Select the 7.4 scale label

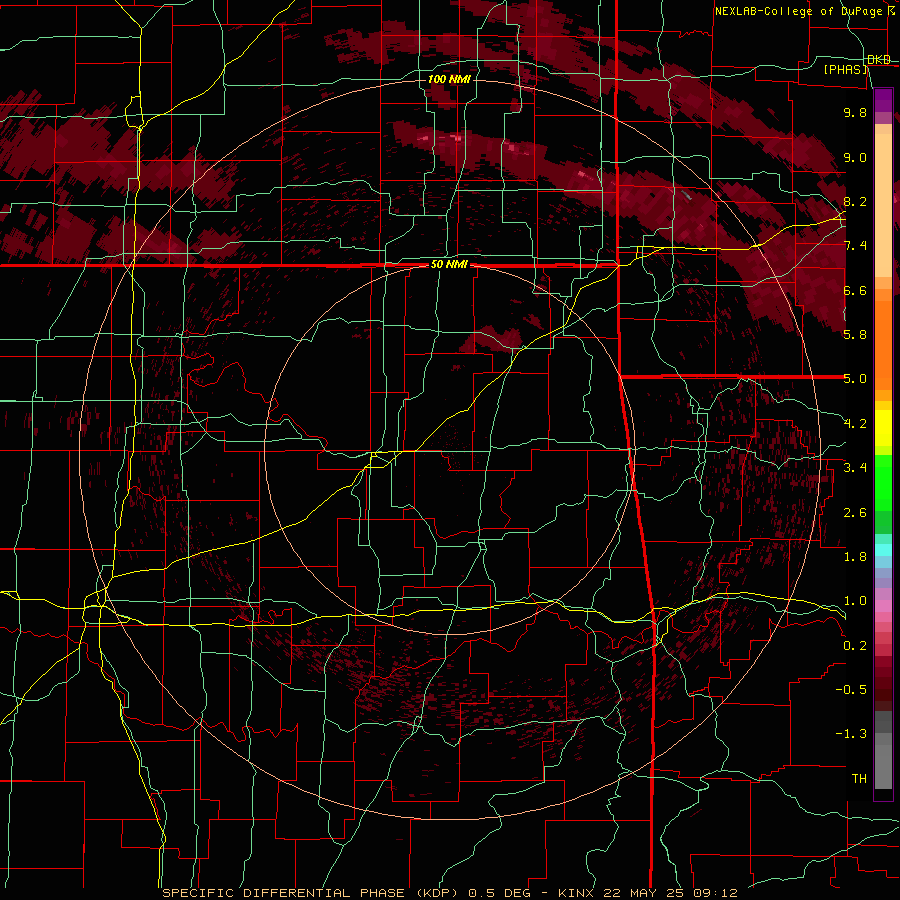point(855,246)
